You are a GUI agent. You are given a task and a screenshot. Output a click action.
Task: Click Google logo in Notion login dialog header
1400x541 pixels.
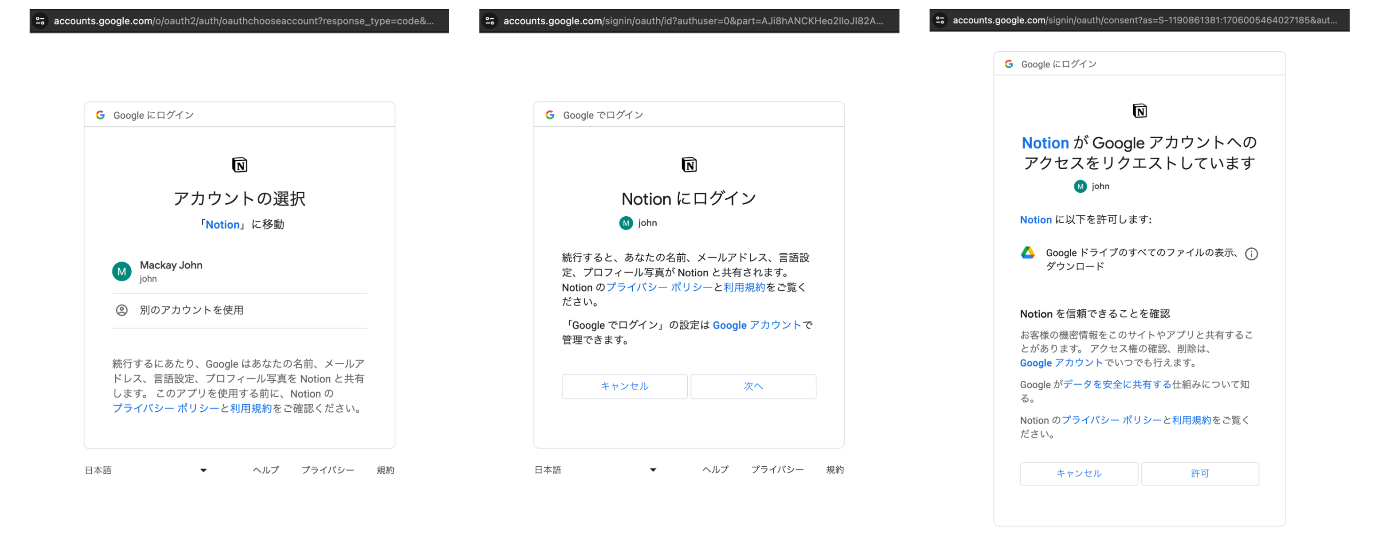(x=550, y=115)
